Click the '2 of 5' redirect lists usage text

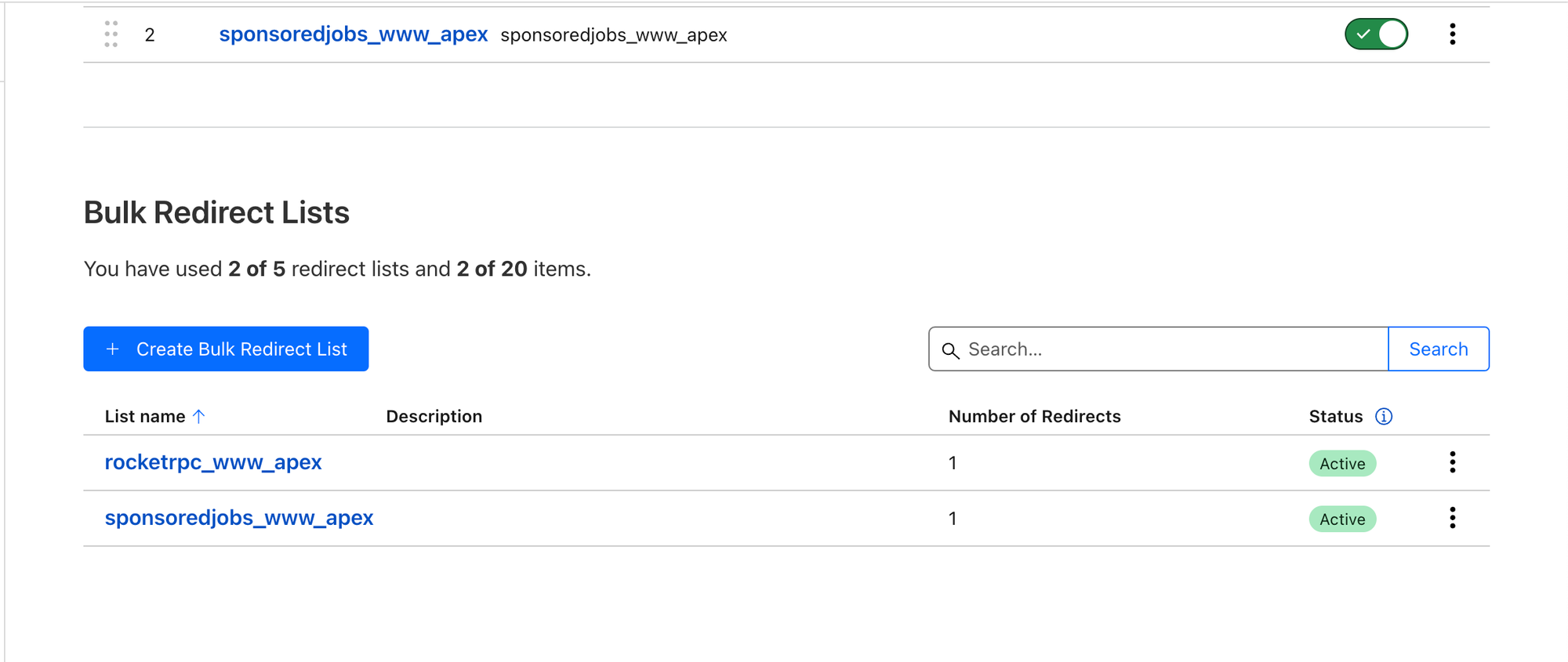(x=256, y=269)
